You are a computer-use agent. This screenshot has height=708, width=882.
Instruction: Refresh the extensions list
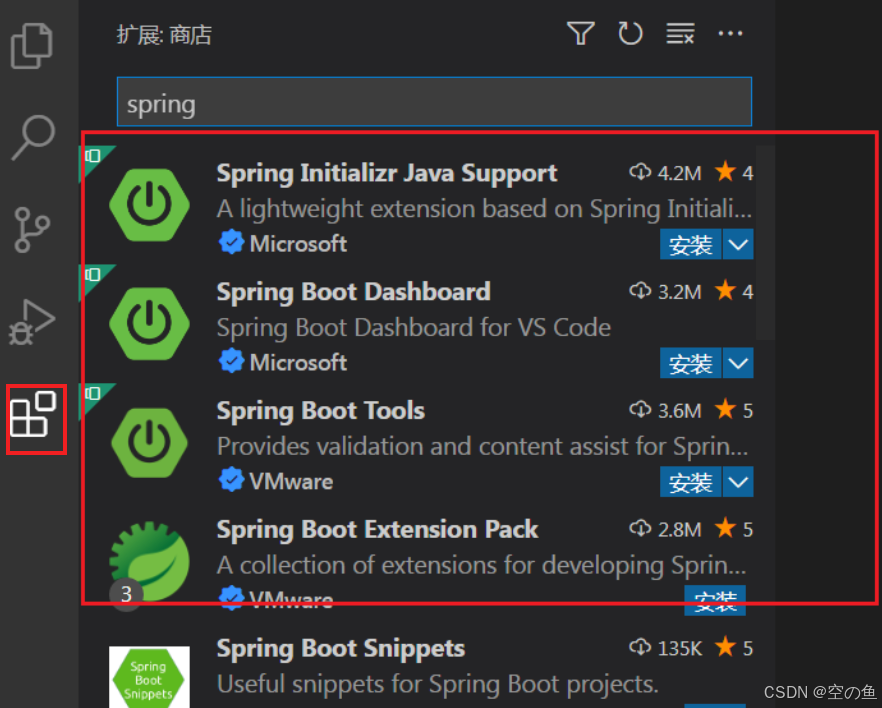630,34
